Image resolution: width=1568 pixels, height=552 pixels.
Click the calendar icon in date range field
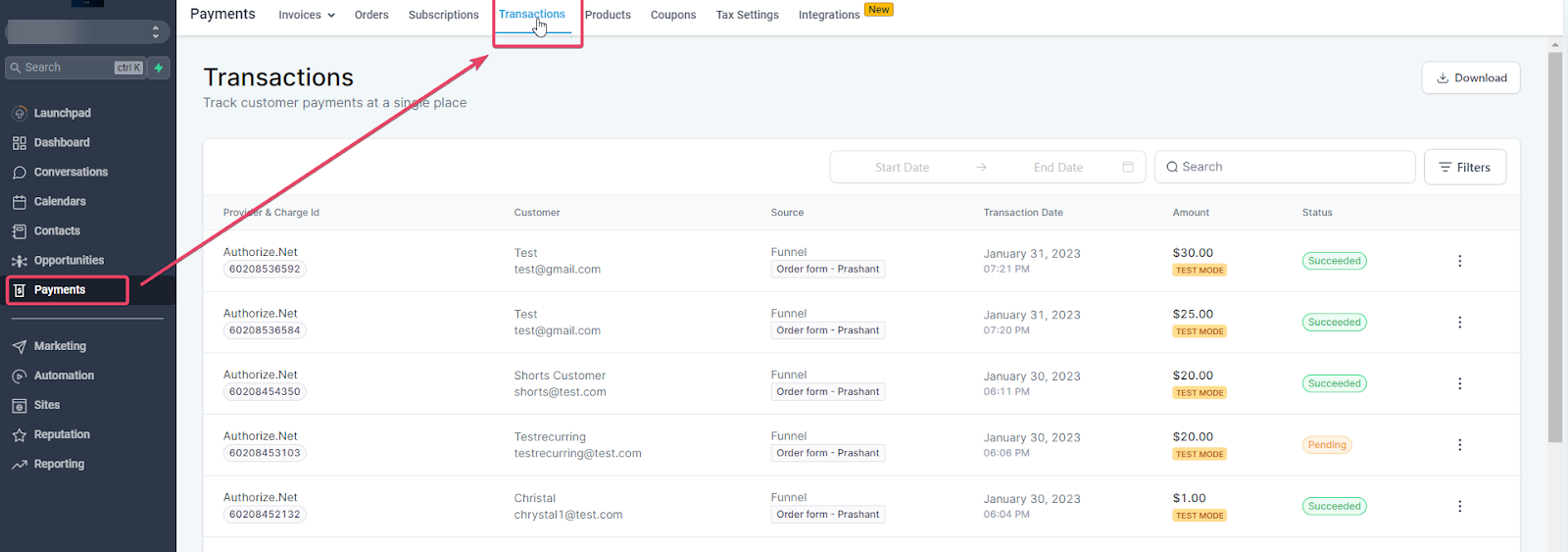tap(1128, 167)
